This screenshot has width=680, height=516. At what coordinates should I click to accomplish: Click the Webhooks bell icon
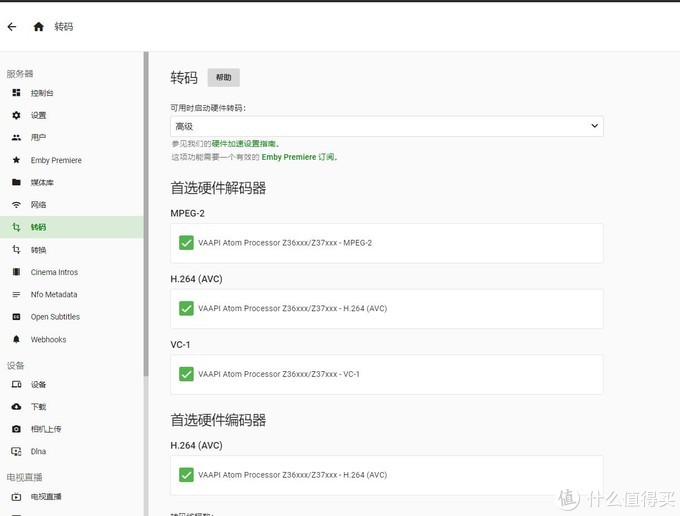16,339
